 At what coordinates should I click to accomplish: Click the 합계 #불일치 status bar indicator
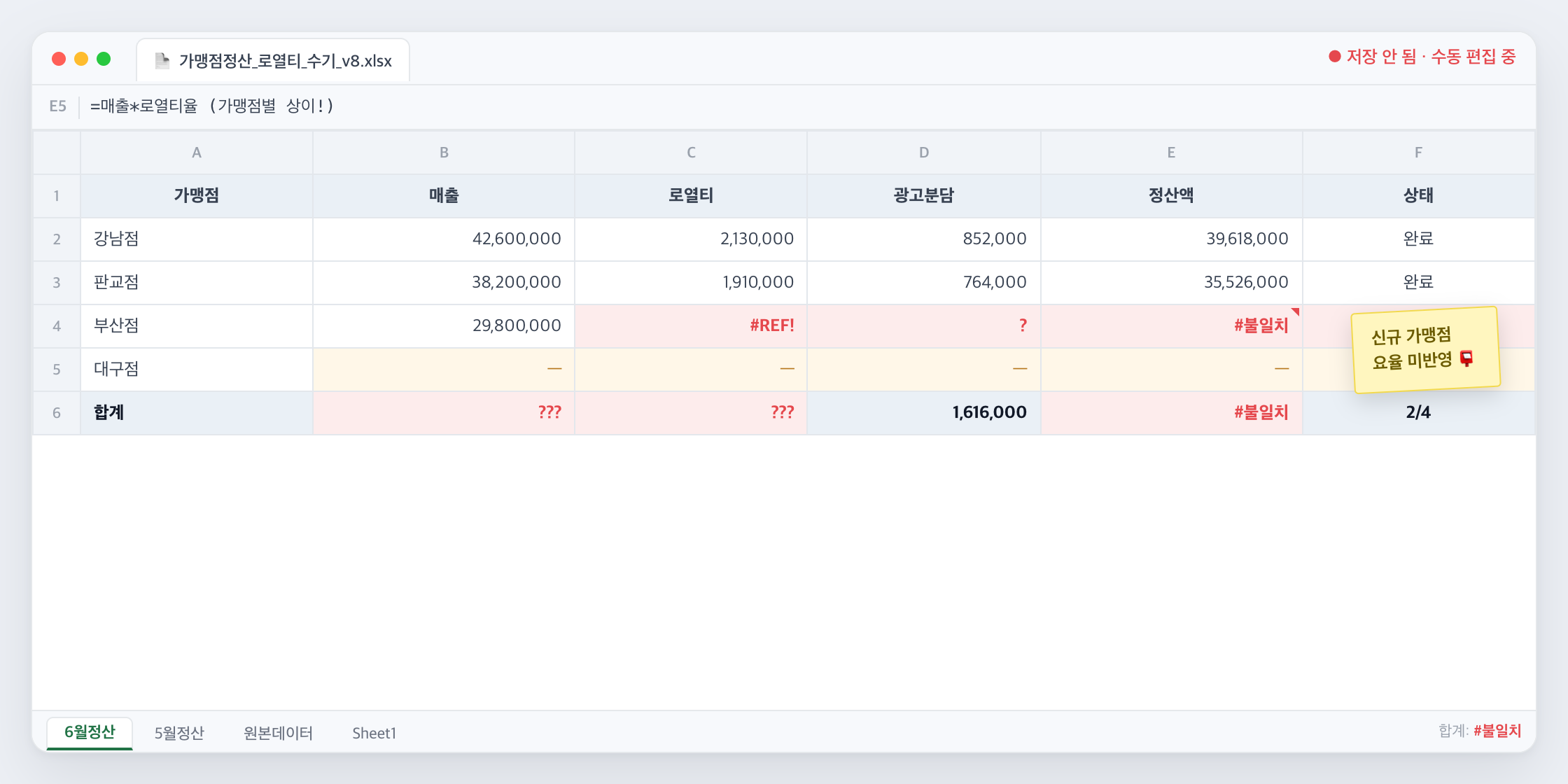(x=1480, y=731)
